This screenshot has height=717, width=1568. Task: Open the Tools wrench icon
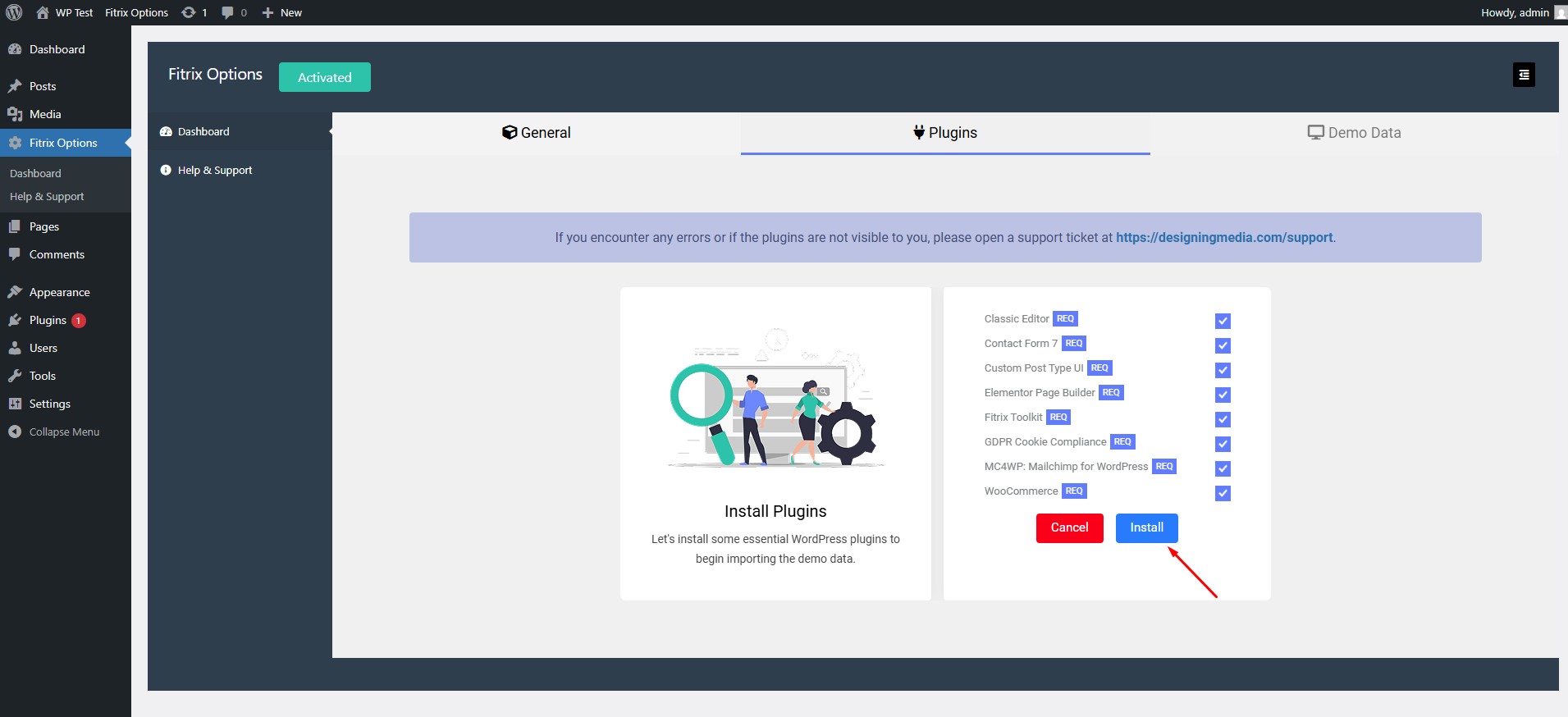(x=15, y=376)
